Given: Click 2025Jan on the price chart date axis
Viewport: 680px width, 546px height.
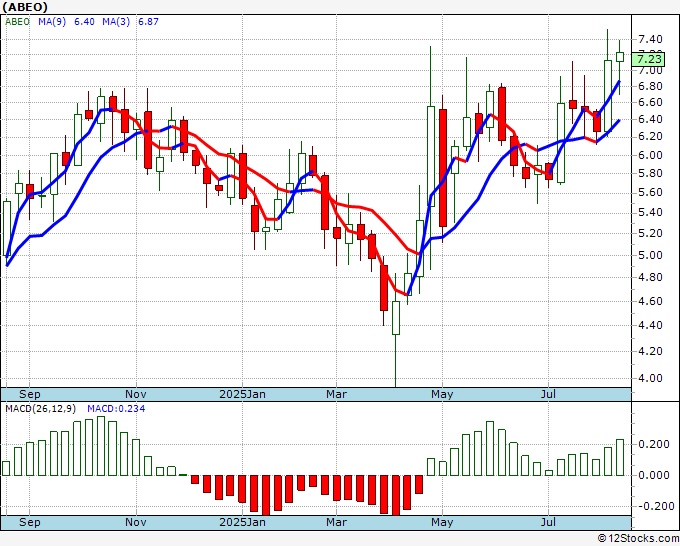Looking at the screenshot, I should [x=242, y=394].
